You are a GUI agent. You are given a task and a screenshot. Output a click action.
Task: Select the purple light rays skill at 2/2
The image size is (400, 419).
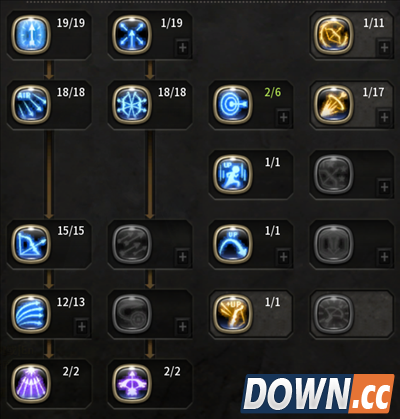(x=31, y=384)
